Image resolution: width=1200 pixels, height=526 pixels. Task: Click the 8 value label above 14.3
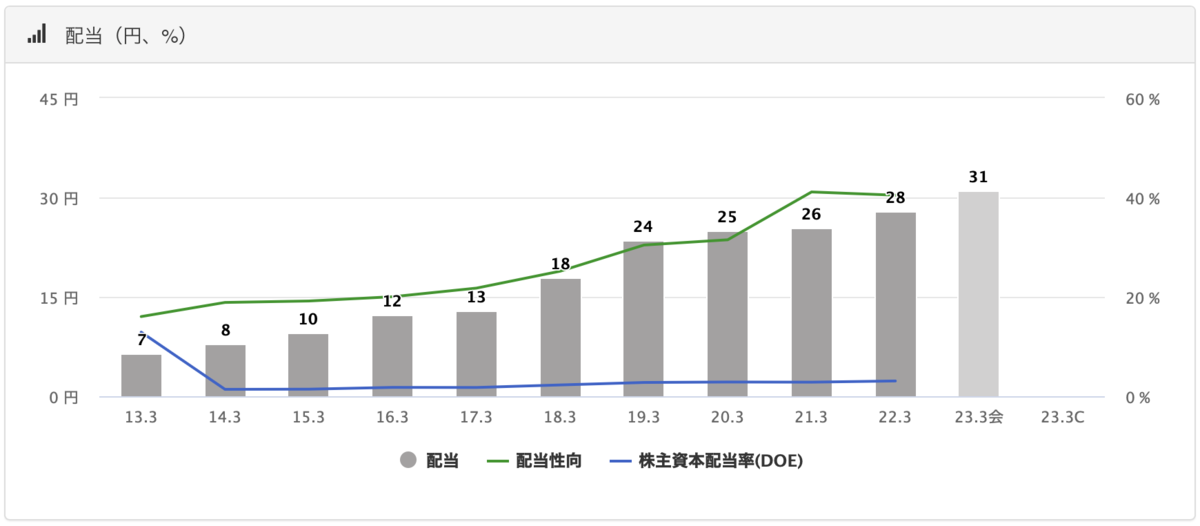[225, 331]
